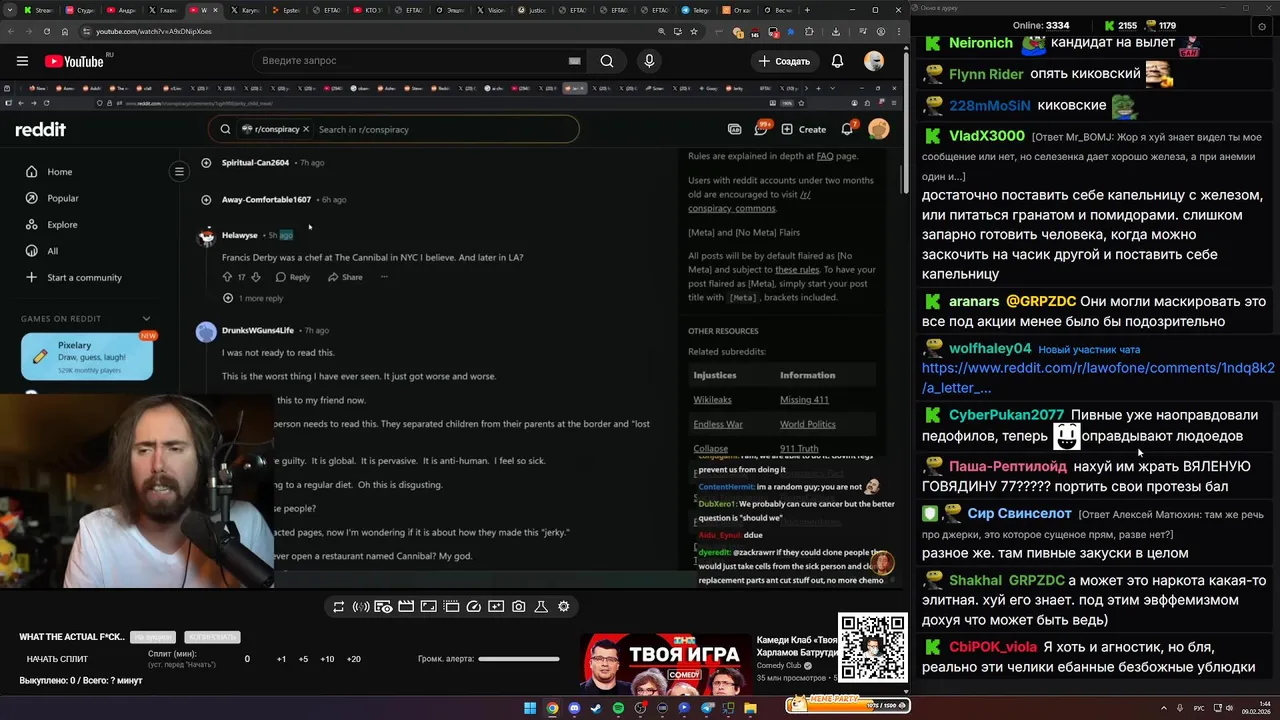Click the loop icon in the player toolbar
The height and width of the screenshot is (720, 1280).
click(339, 606)
